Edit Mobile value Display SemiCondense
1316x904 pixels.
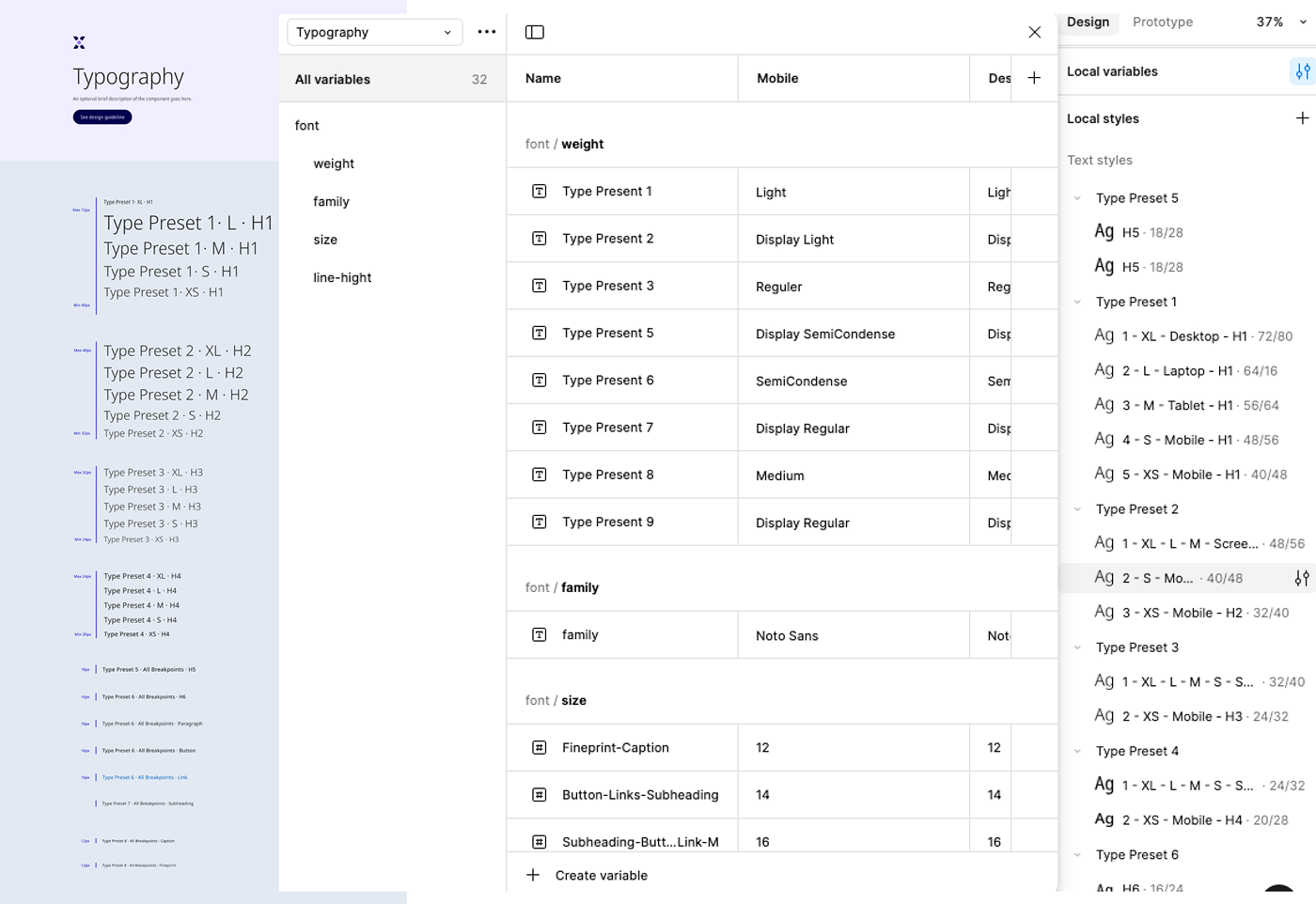coord(824,335)
